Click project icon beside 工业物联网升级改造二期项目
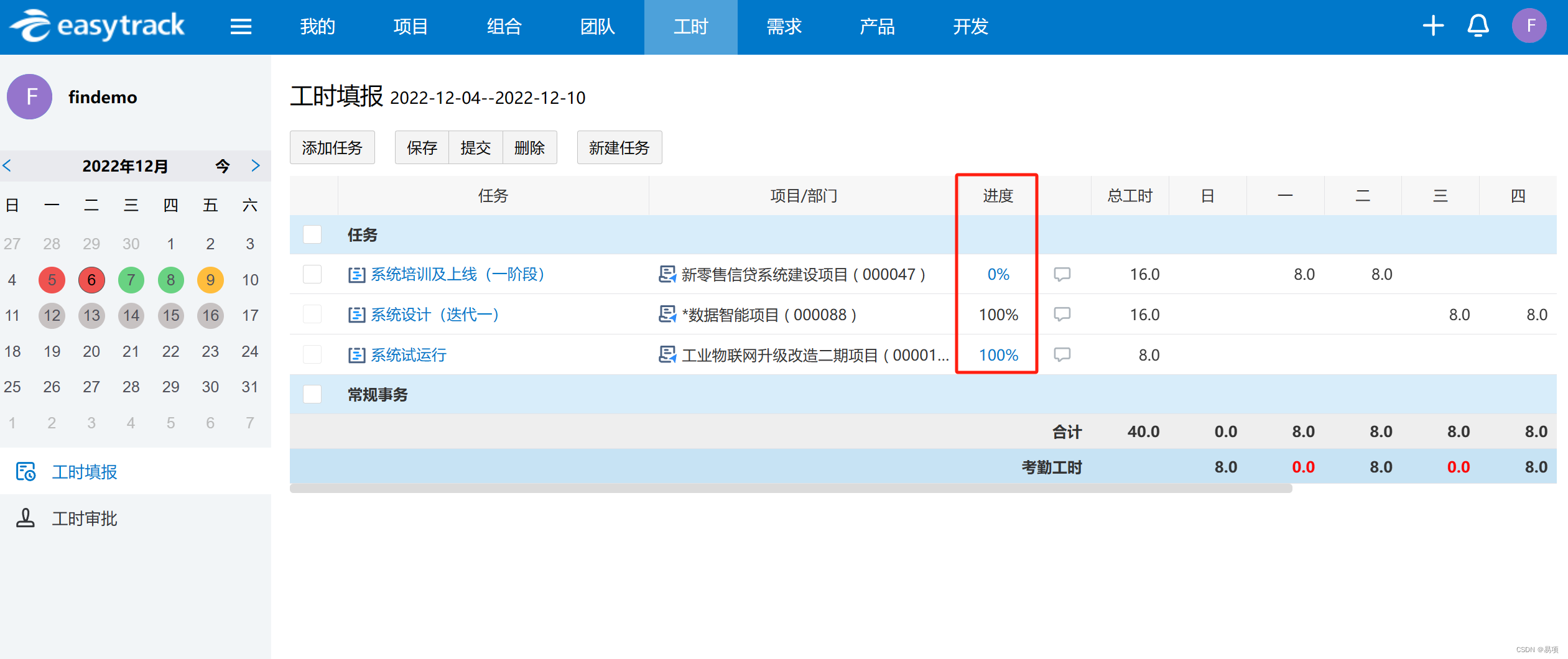 (x=667, y=355)
